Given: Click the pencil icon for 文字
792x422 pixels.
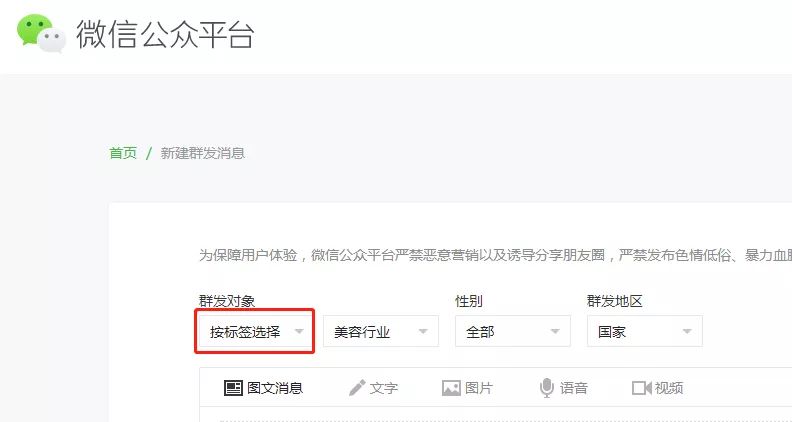Looking at the screenshot, I should pyautogui.click(x=357, y=388).
